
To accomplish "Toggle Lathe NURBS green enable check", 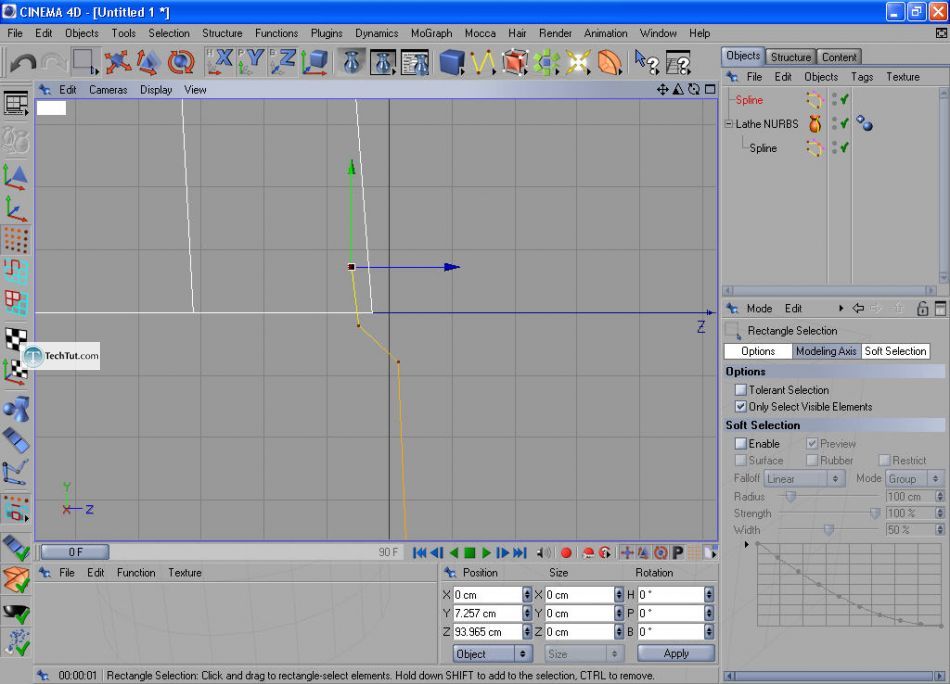I will point(845,123).
